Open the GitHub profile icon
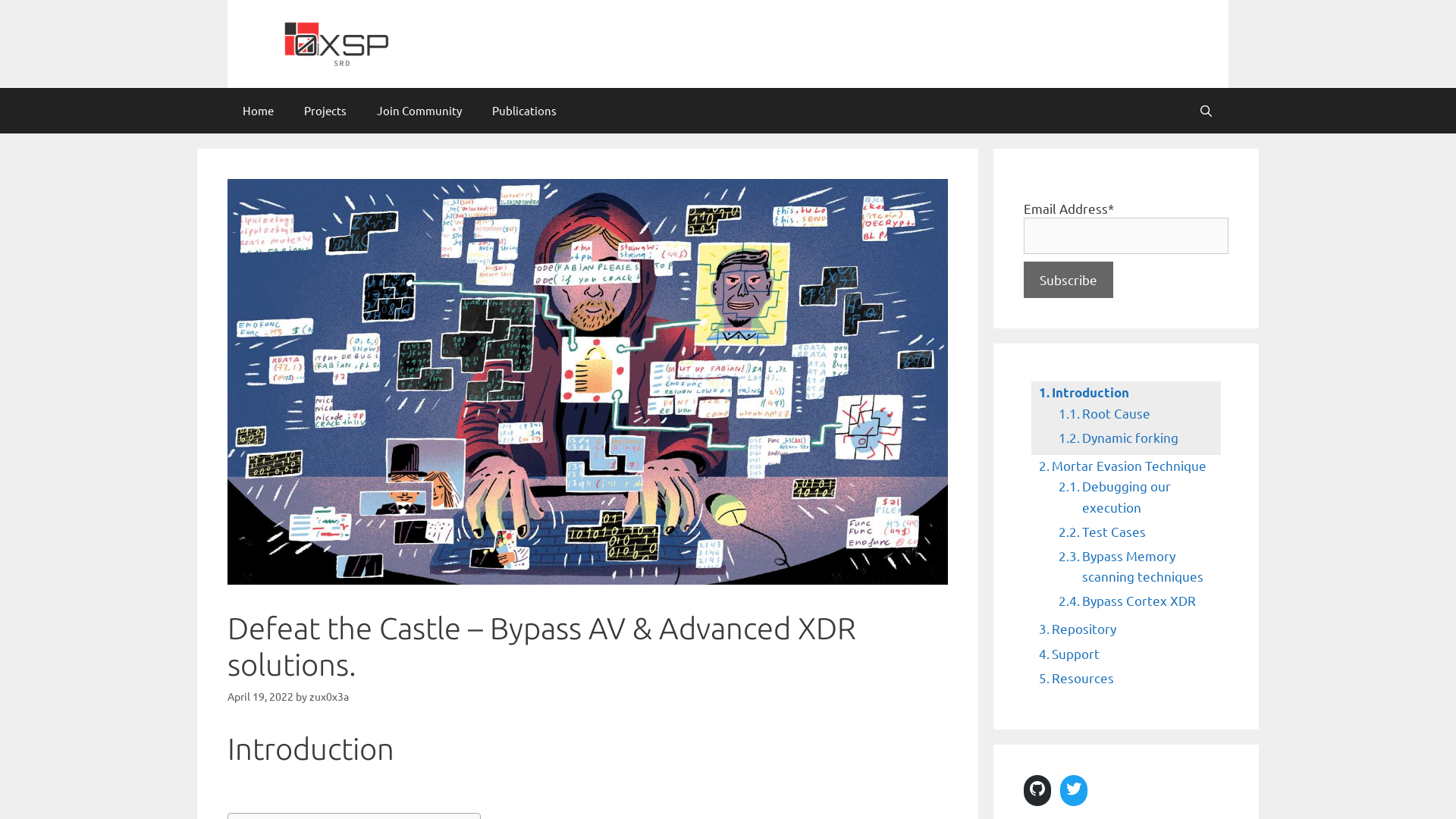 pyautogui.click(x=1037, y=790)
